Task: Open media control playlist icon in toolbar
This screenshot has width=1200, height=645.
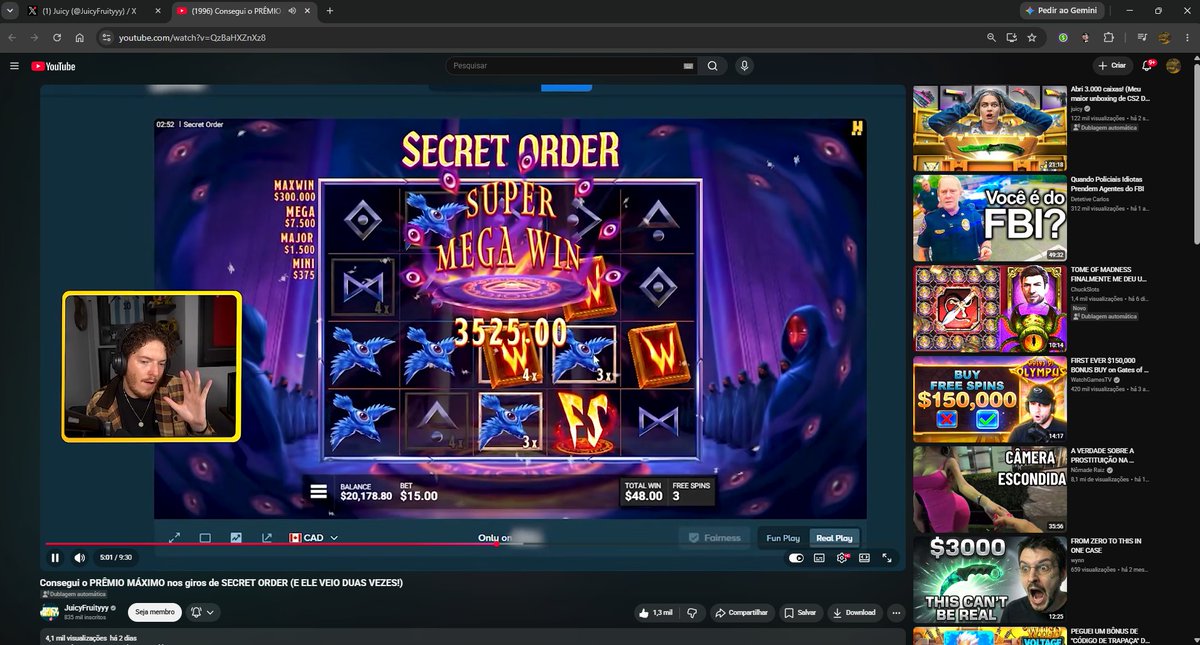Action: [x=1141, y=38]
